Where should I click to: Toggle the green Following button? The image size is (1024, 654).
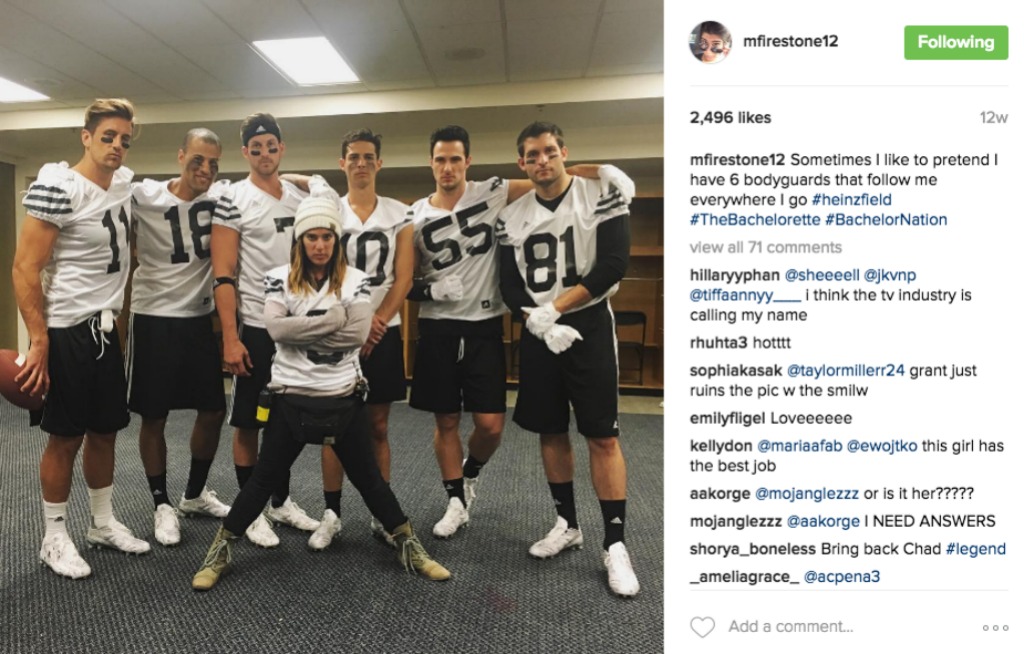point(956,42)
